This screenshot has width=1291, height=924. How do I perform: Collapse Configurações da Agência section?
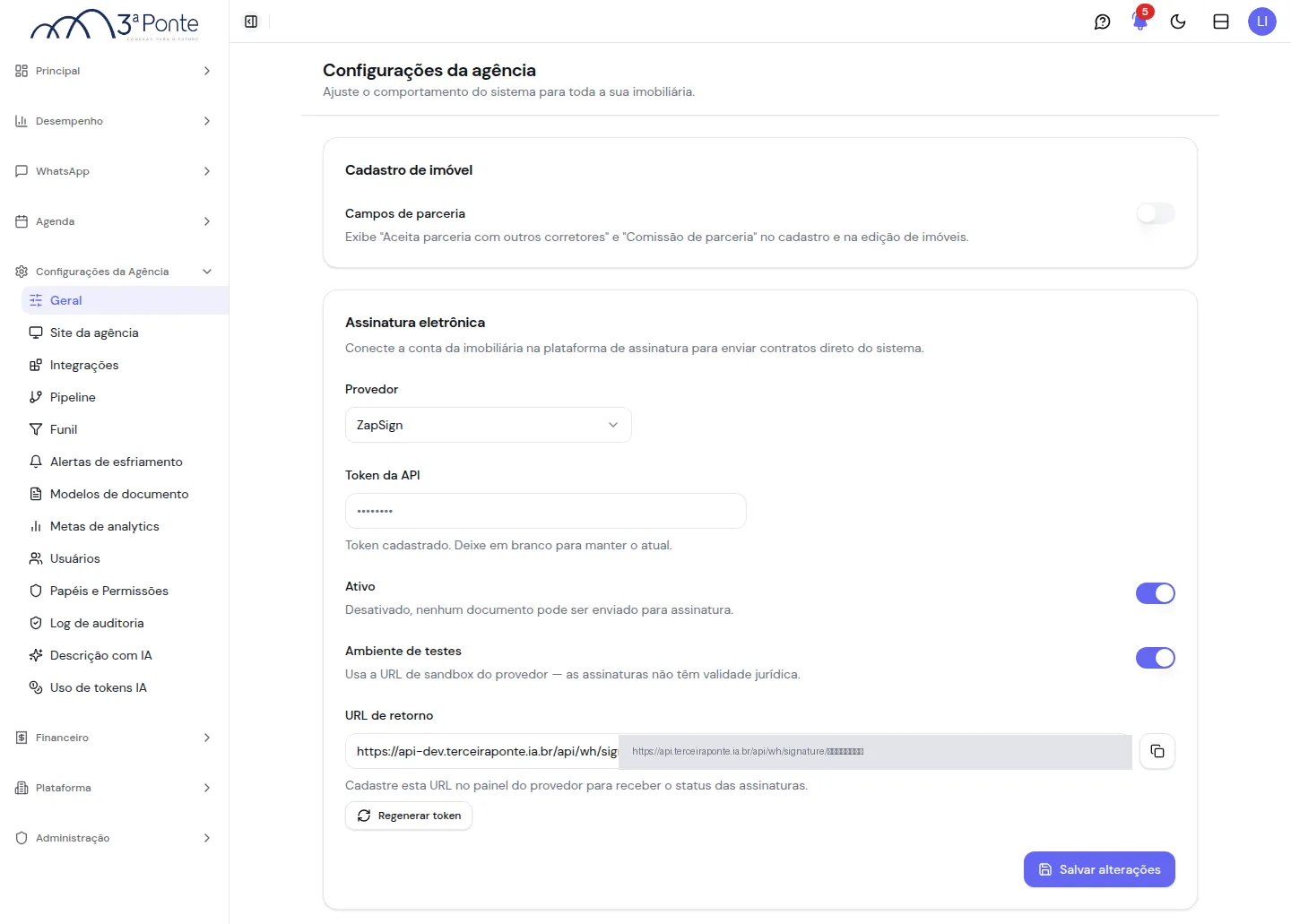[x=114, y=272]
